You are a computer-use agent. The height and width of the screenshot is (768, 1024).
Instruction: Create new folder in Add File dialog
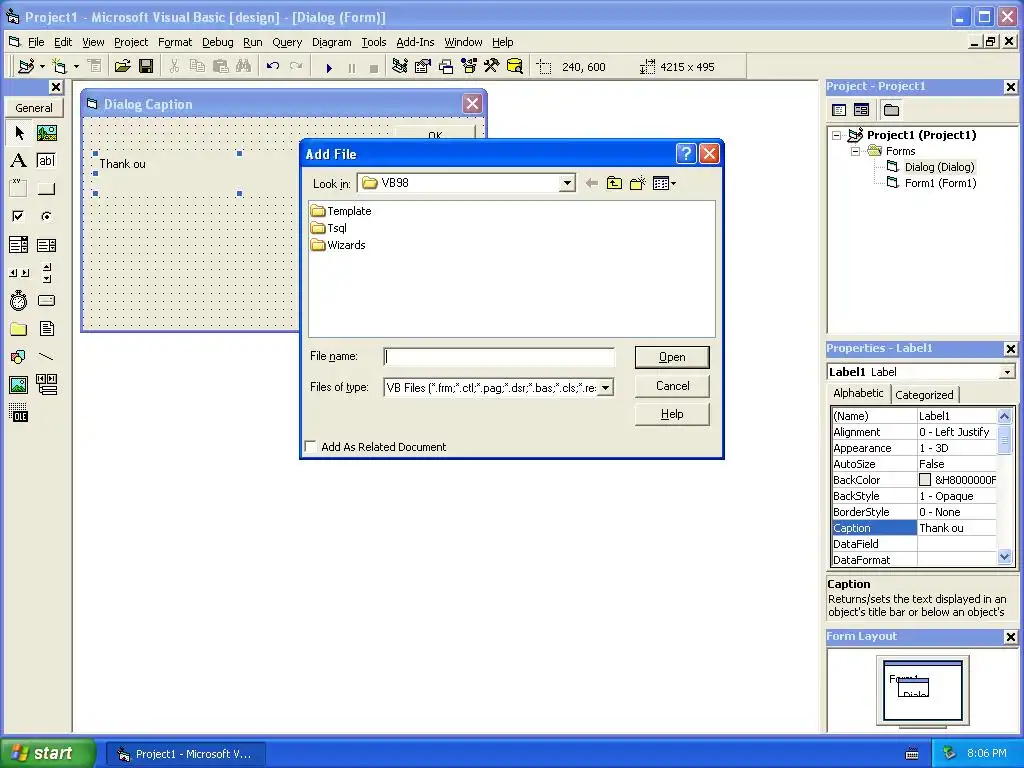coord(637,184)
